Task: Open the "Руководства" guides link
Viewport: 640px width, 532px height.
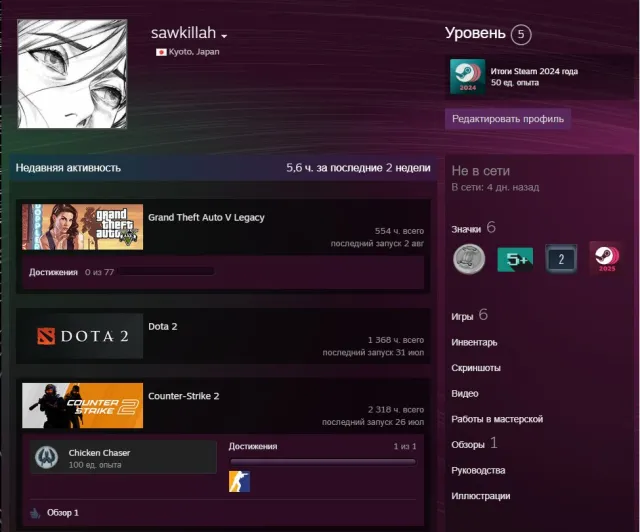Action: coord(478,471)
